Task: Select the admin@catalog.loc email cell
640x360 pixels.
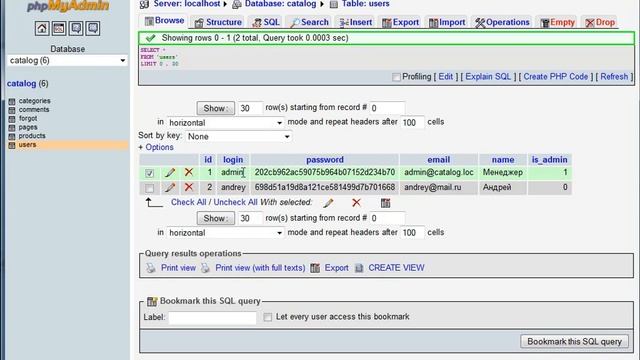Action: coord(439,172)
